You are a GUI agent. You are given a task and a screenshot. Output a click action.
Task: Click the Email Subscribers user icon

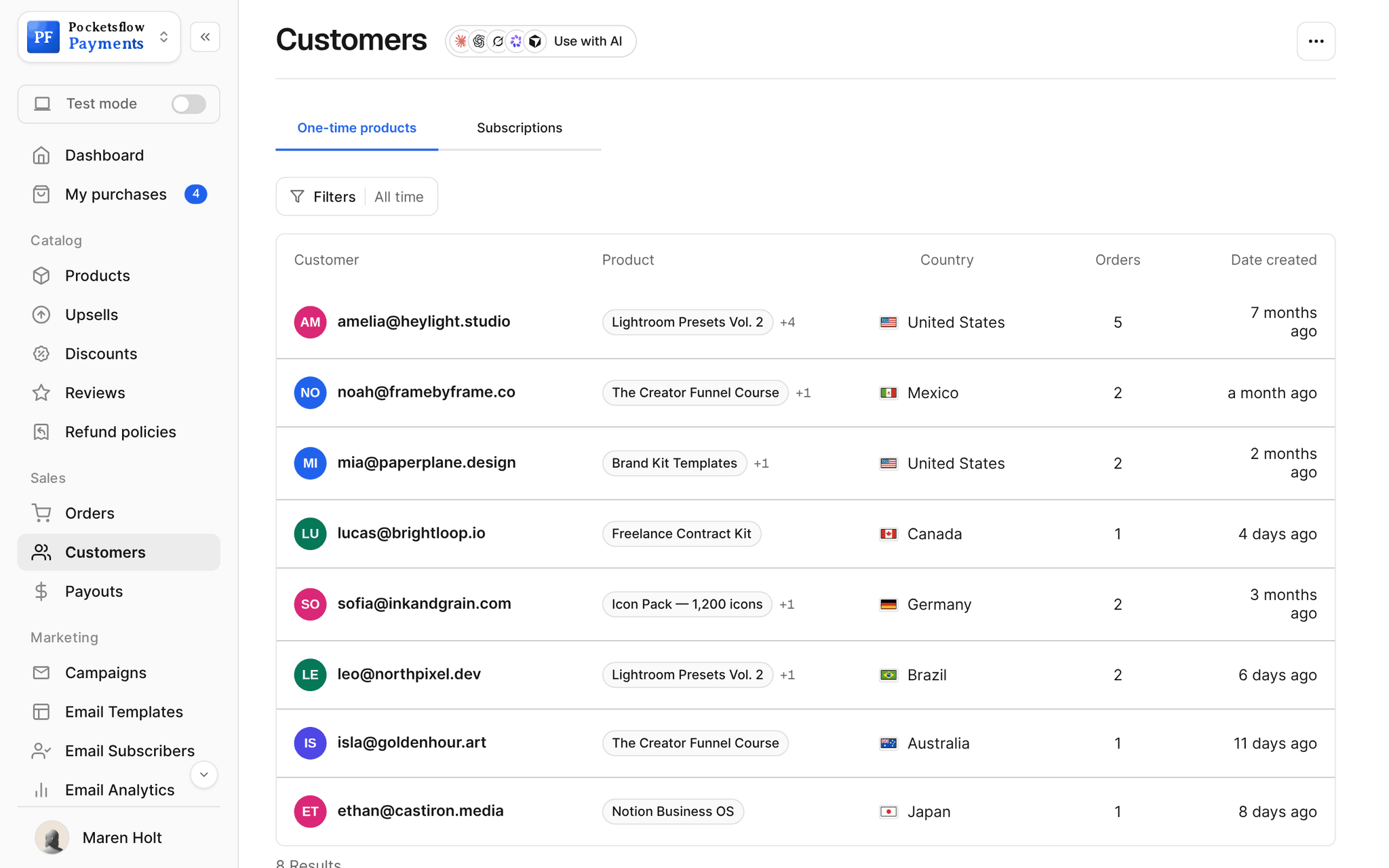(41, 751)
